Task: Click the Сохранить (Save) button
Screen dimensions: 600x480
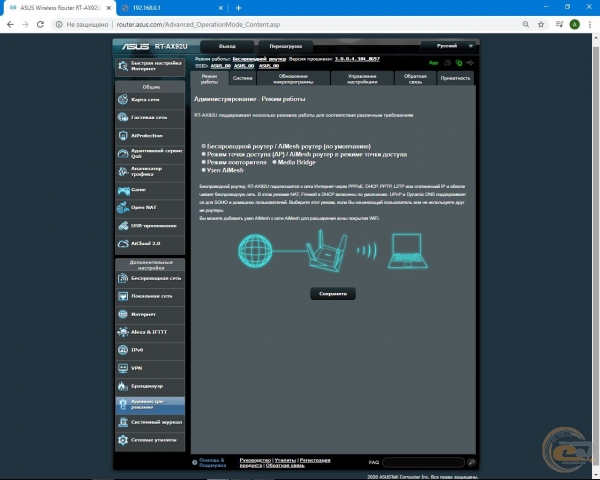Action: click(x=333, y=294)
